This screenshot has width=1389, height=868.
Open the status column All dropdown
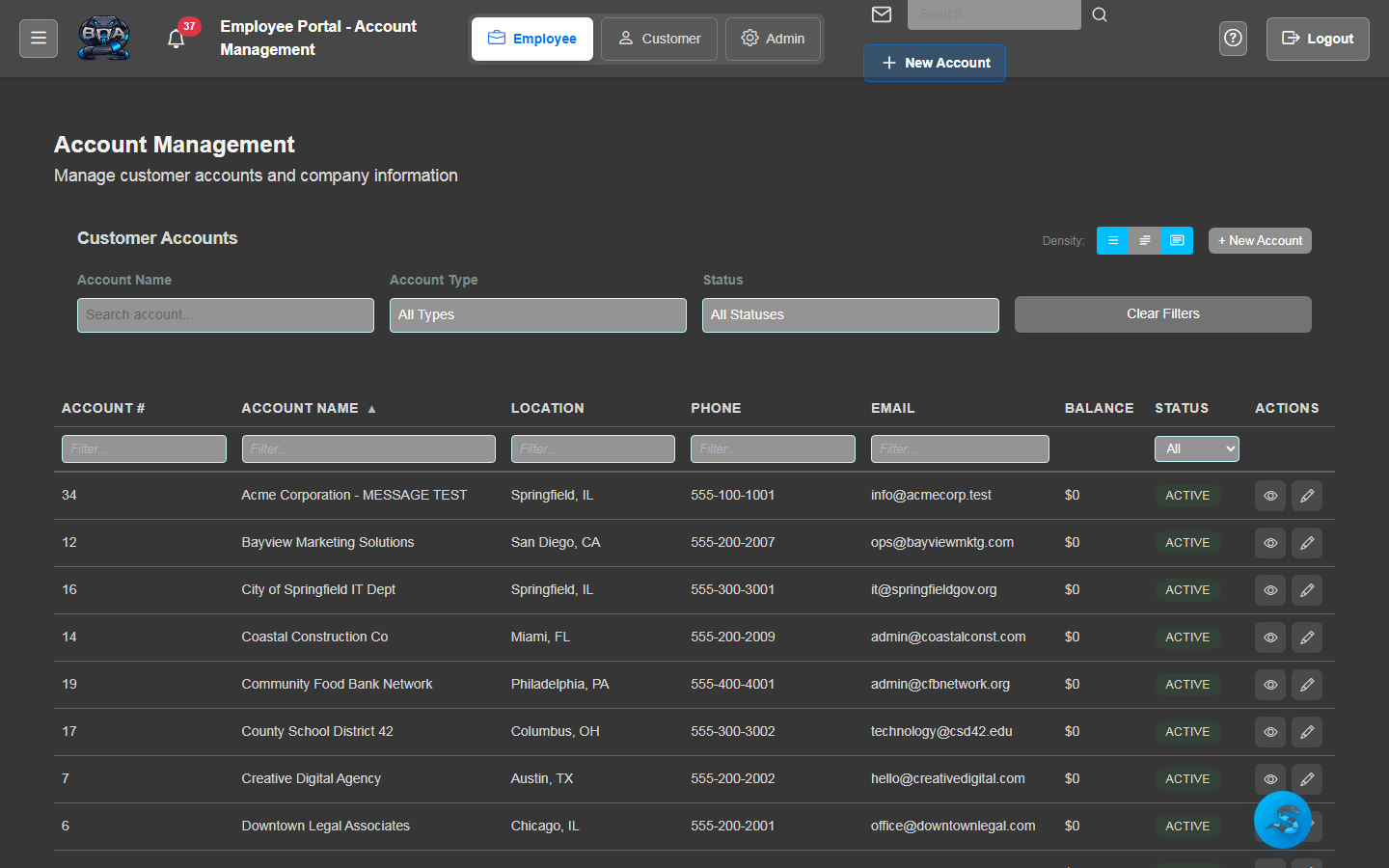(x=1196, y=448)
